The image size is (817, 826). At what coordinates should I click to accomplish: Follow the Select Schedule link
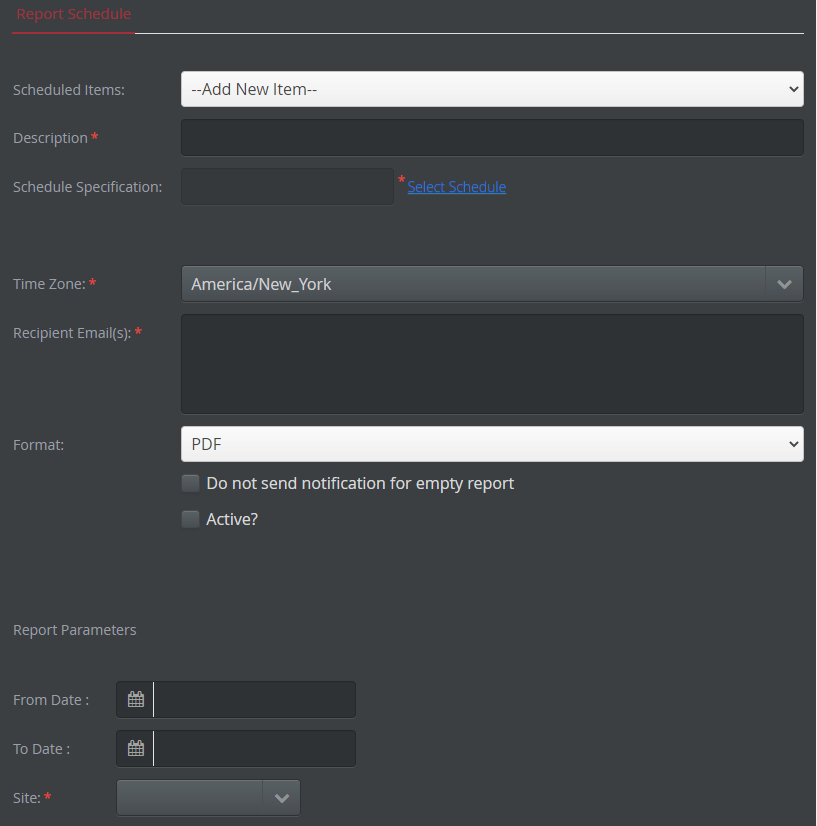coord(457,187)
